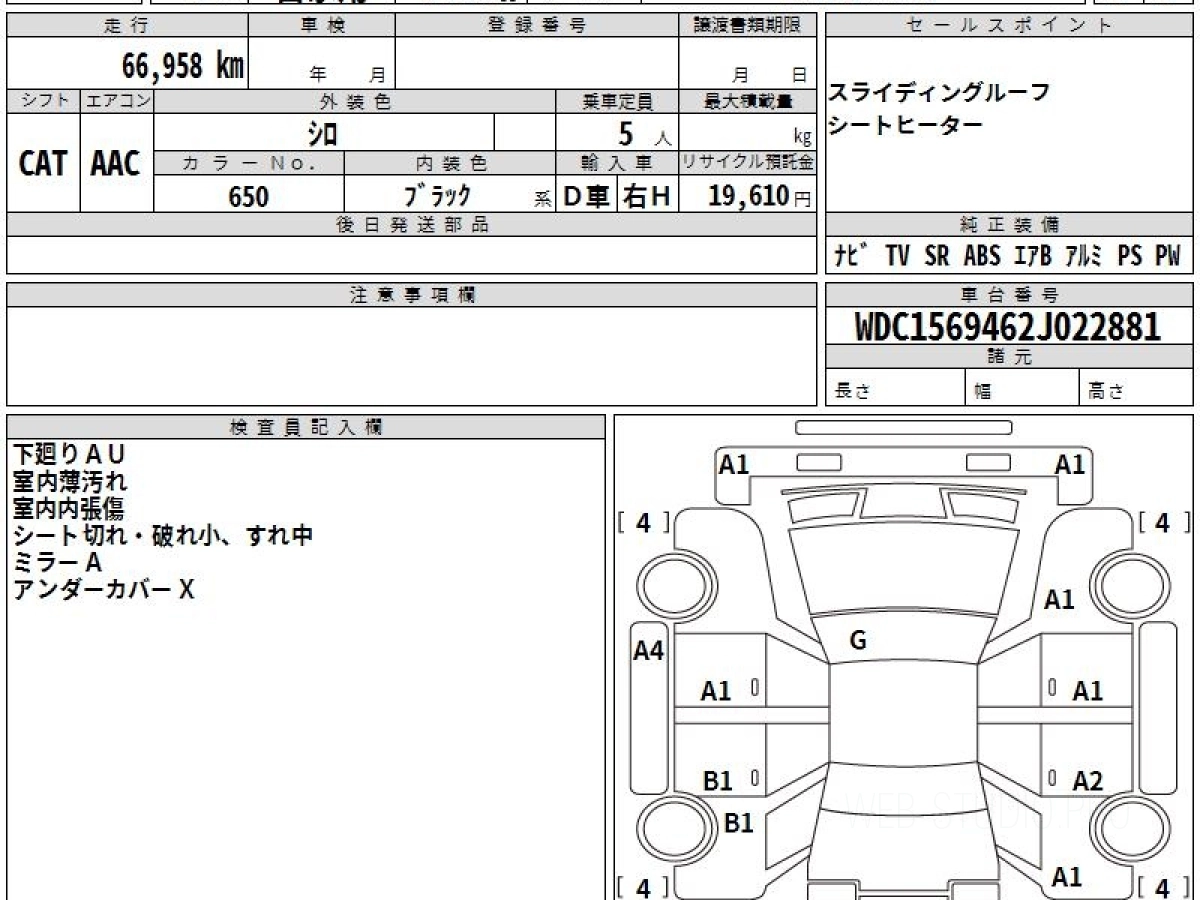Click the PS equipment item
The width and height of the screenshot is (1200, 900).
(1130, 257)
